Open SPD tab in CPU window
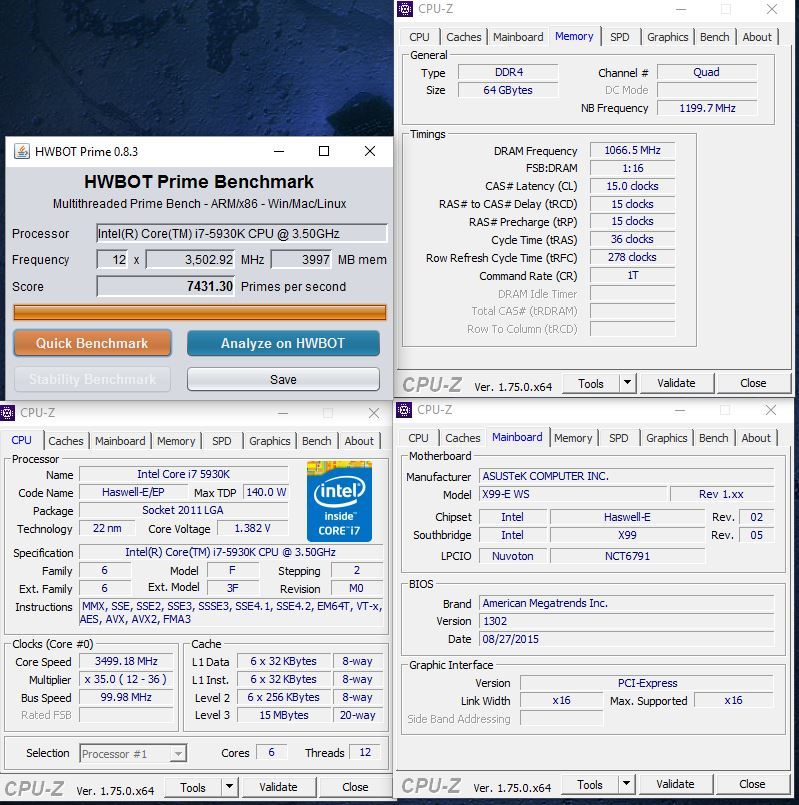799x805 pixels. point(222,441)
